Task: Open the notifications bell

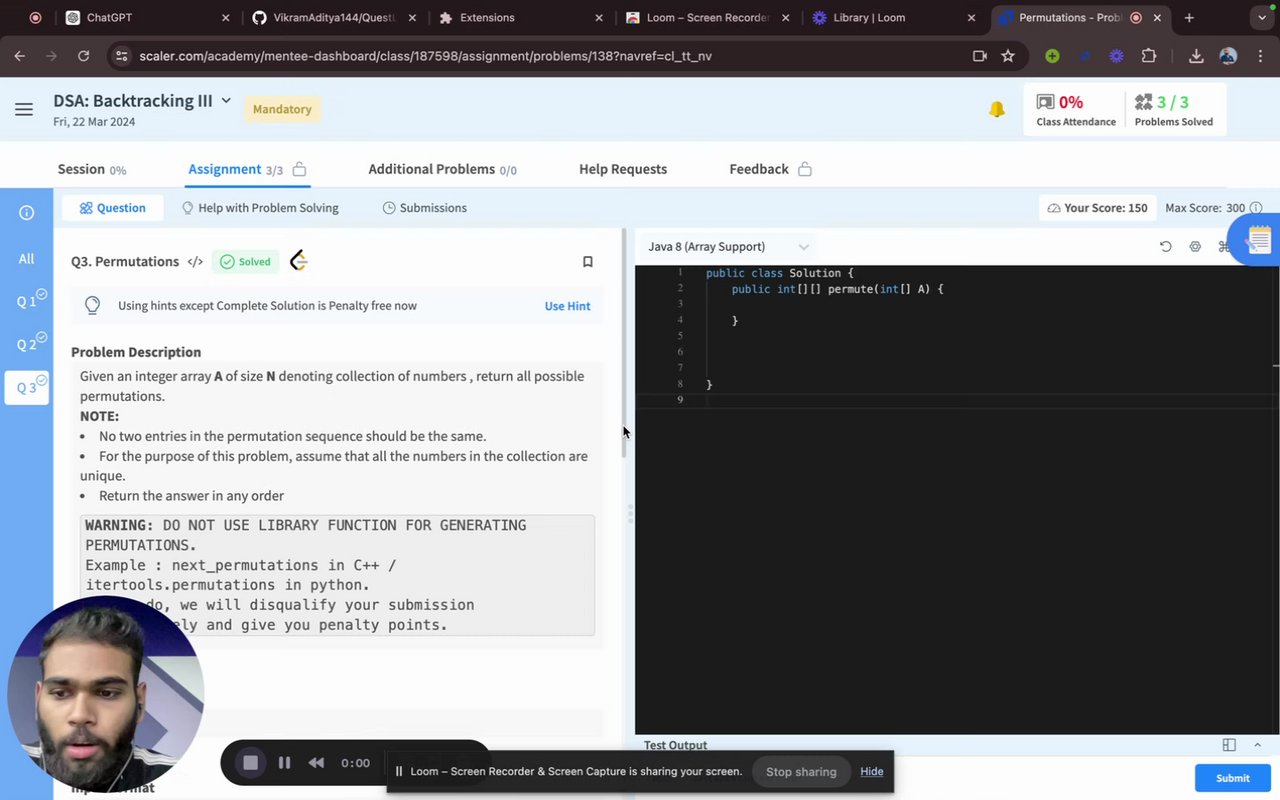Action: tap(996, 109)
